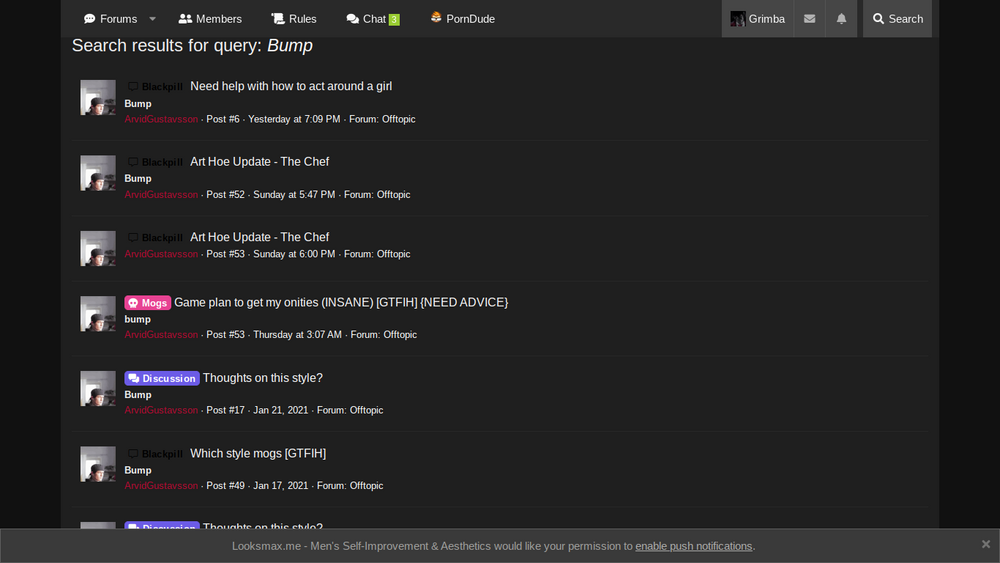Open the Offtopic forum link on Jan 21, 2021 result

(367, 410)
